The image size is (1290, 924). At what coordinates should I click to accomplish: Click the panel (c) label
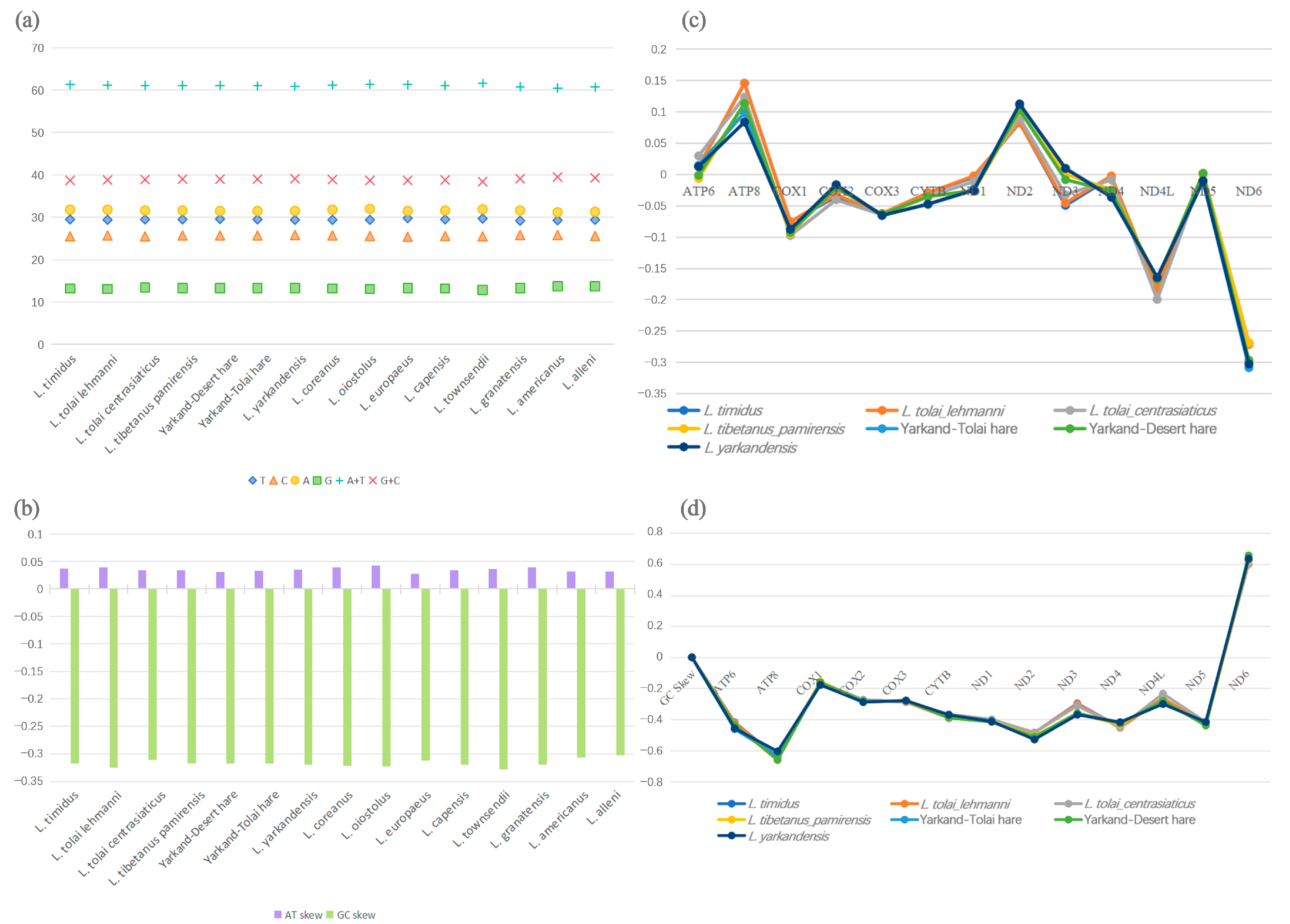pos(694,20)
